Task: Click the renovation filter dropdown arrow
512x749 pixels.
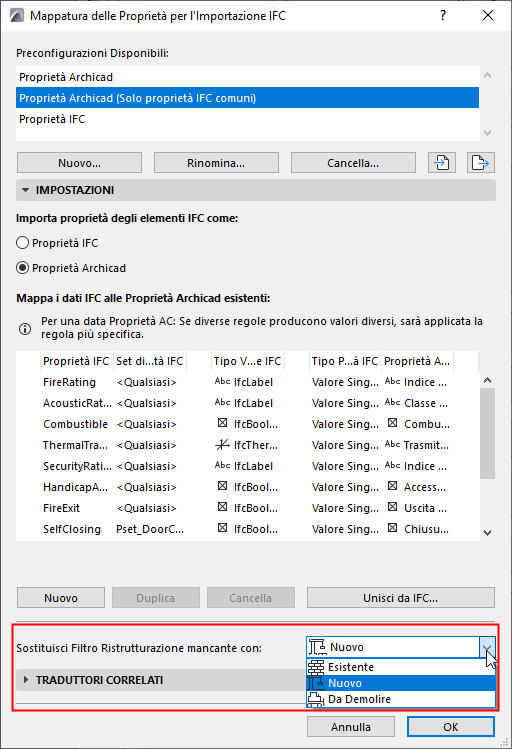Action: point(487,647)
